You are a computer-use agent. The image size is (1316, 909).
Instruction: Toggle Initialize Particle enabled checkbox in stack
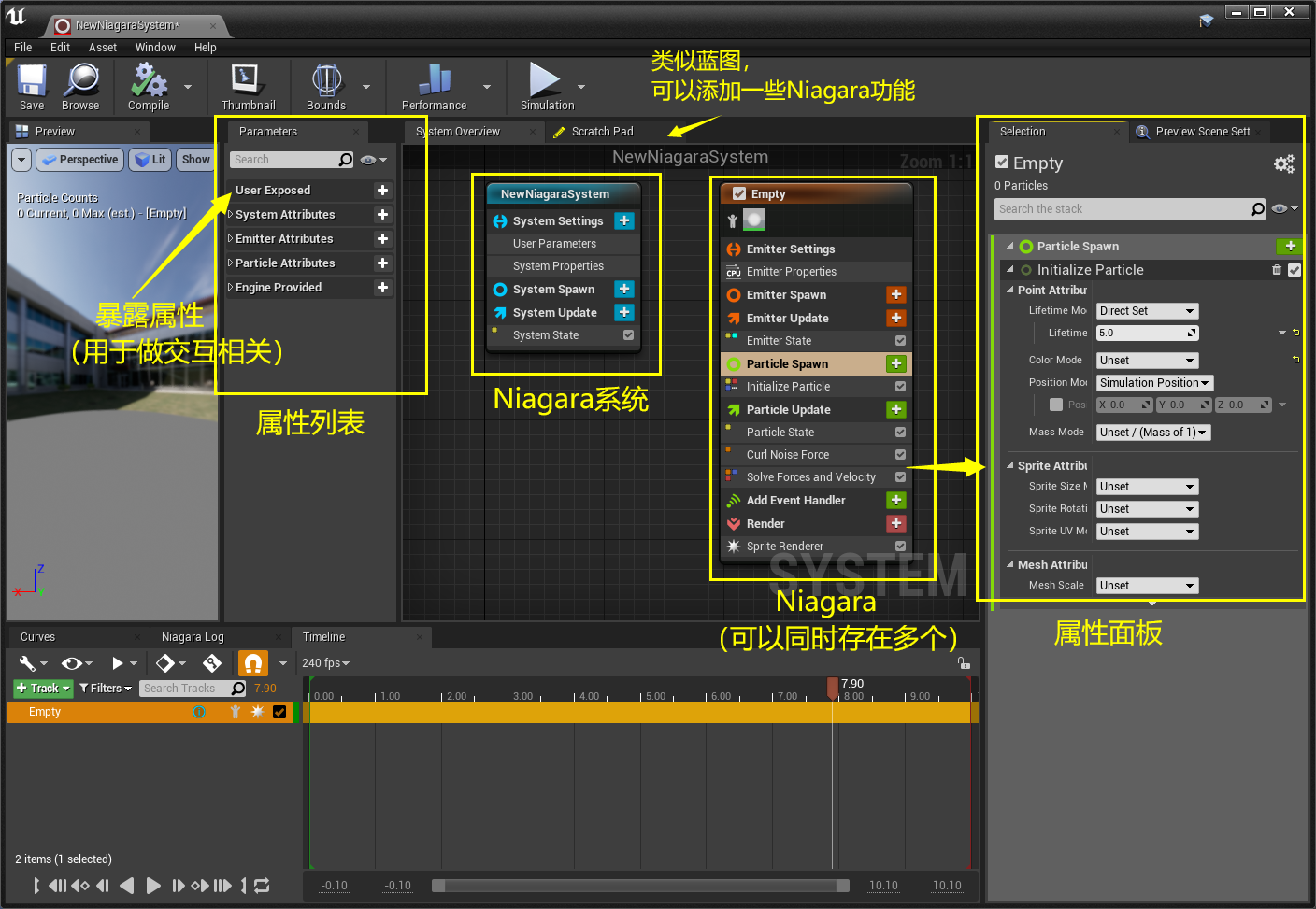(x=1295, y=270)
